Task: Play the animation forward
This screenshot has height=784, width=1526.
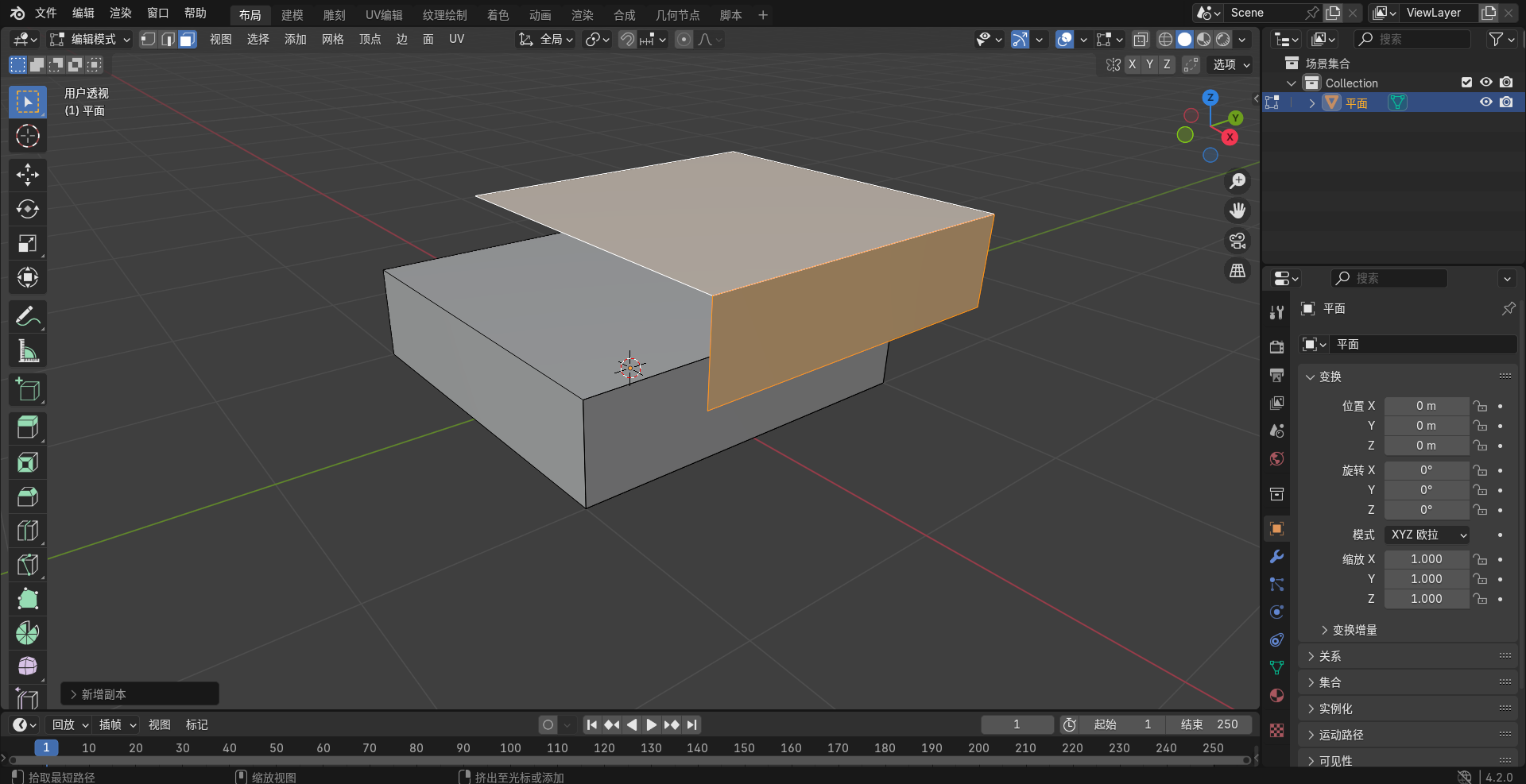Action: pos(651,724)
